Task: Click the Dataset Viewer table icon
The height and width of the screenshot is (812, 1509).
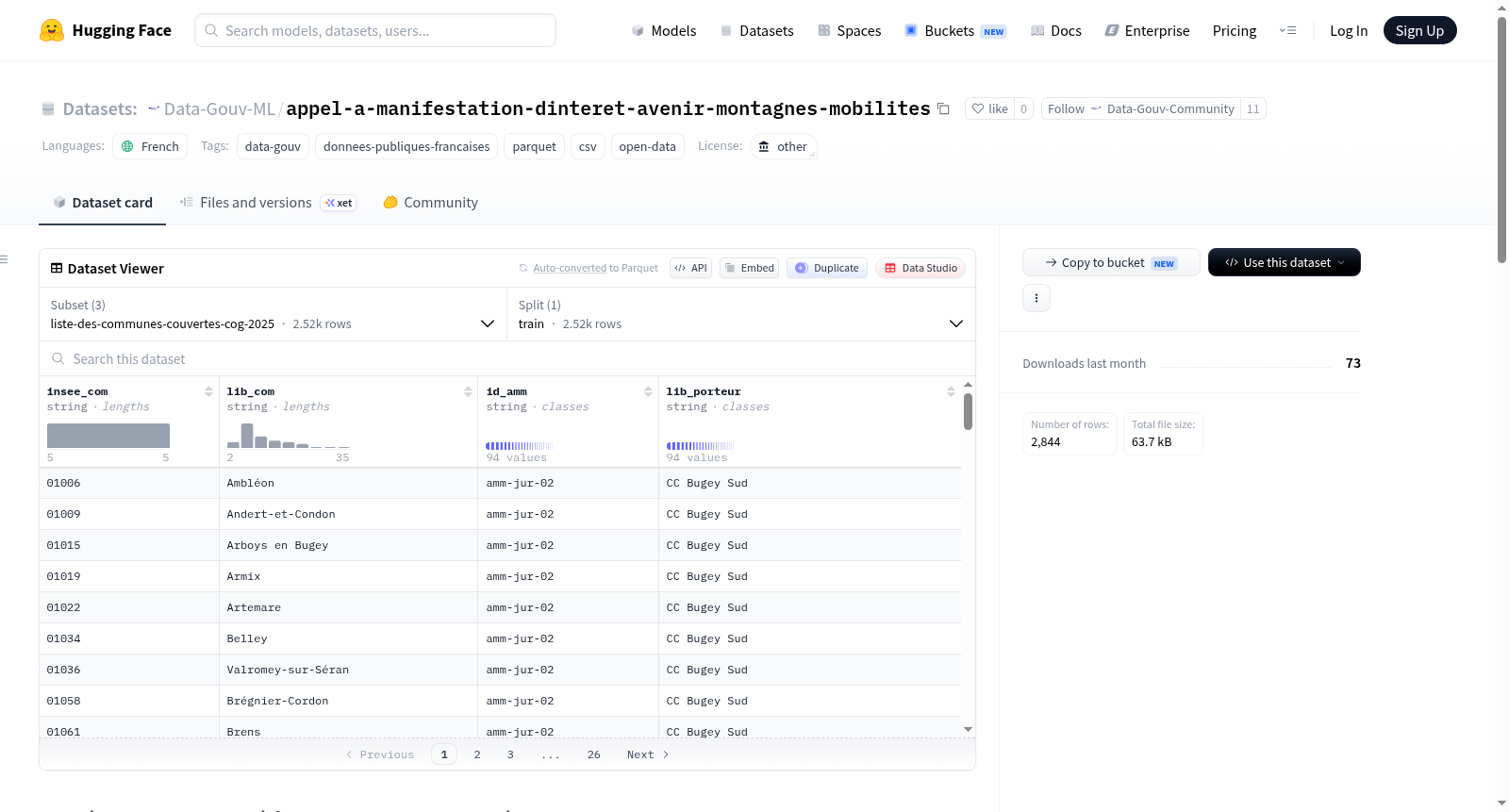Action: (57, 269)
